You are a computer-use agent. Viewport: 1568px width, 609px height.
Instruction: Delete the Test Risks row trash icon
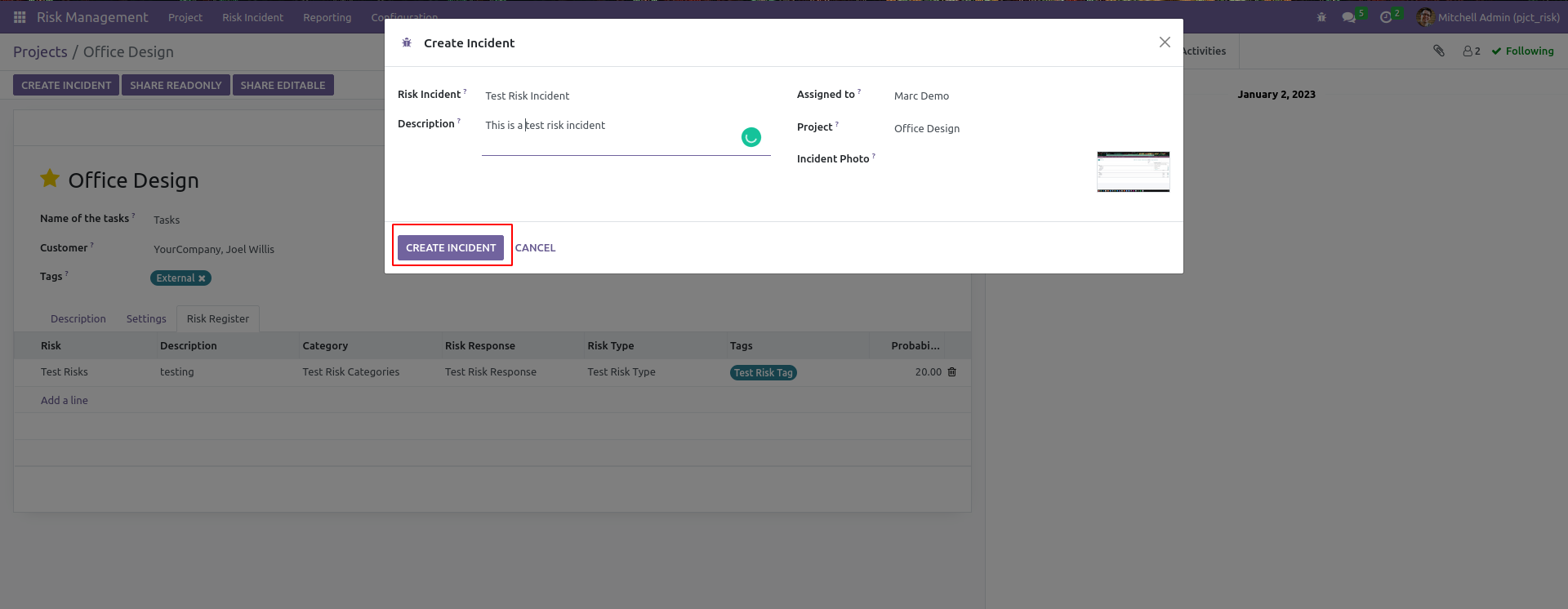[951, 371]
